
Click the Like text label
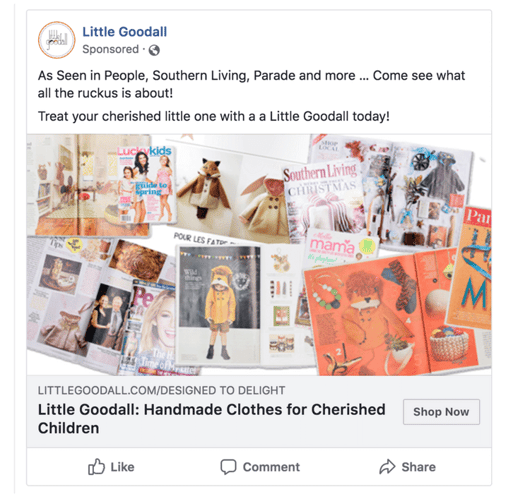pos(122,467)
